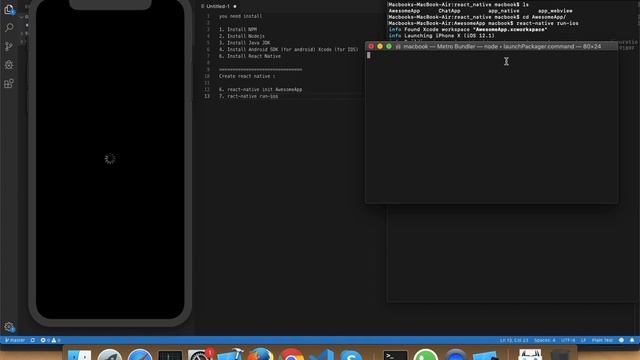Open the VS Code Explorer view
The image size is (640, 360).
click(9, 9)
